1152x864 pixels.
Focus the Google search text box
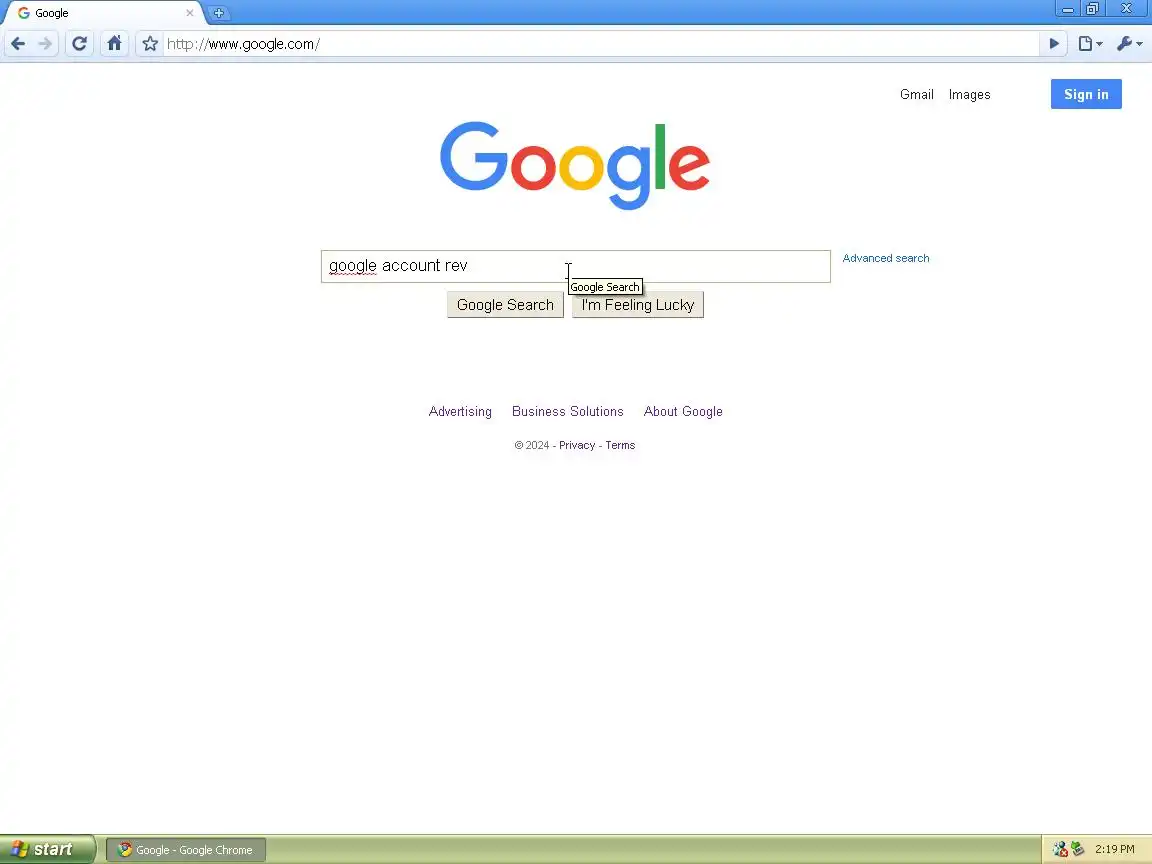[x=575, y=266]
